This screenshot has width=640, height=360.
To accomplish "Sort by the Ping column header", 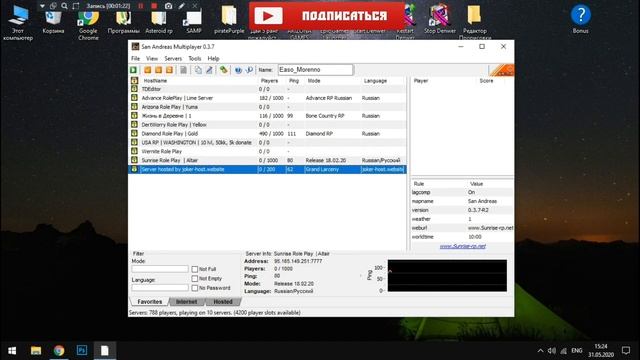I will pyautogui.click(x=294, y=81).
